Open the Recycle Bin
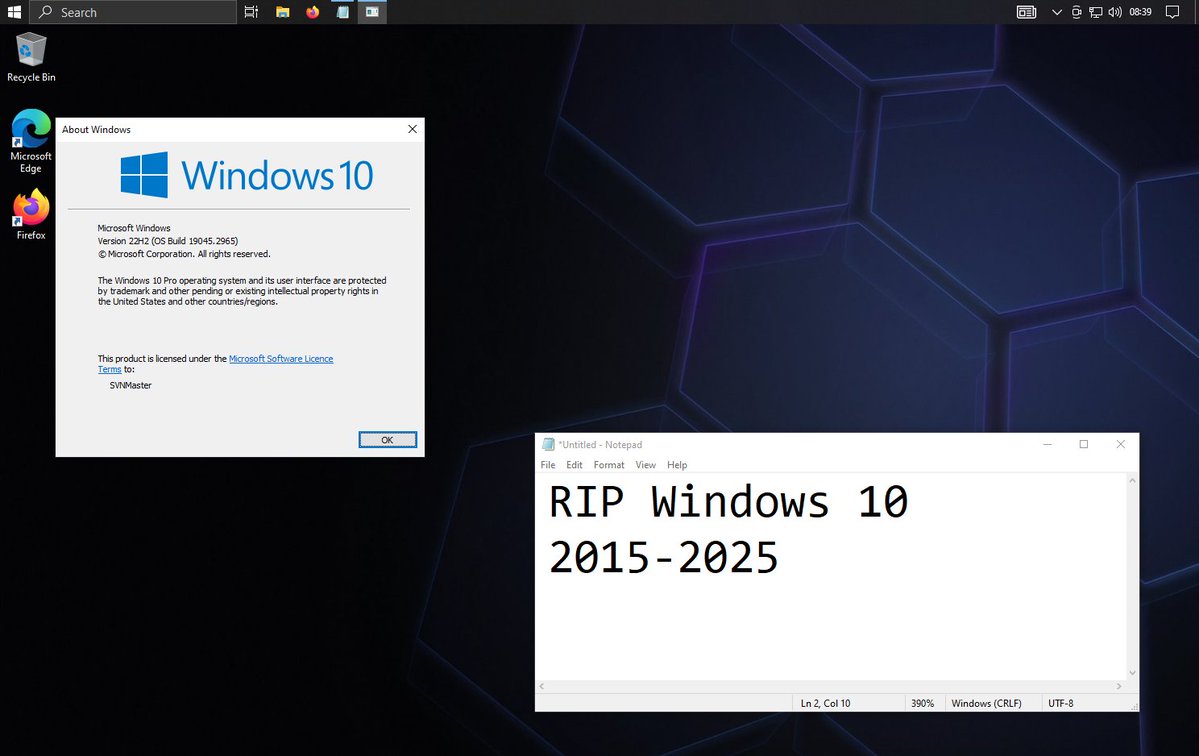Viewport: 1199px width, 756px height. [x=30, y=50]
